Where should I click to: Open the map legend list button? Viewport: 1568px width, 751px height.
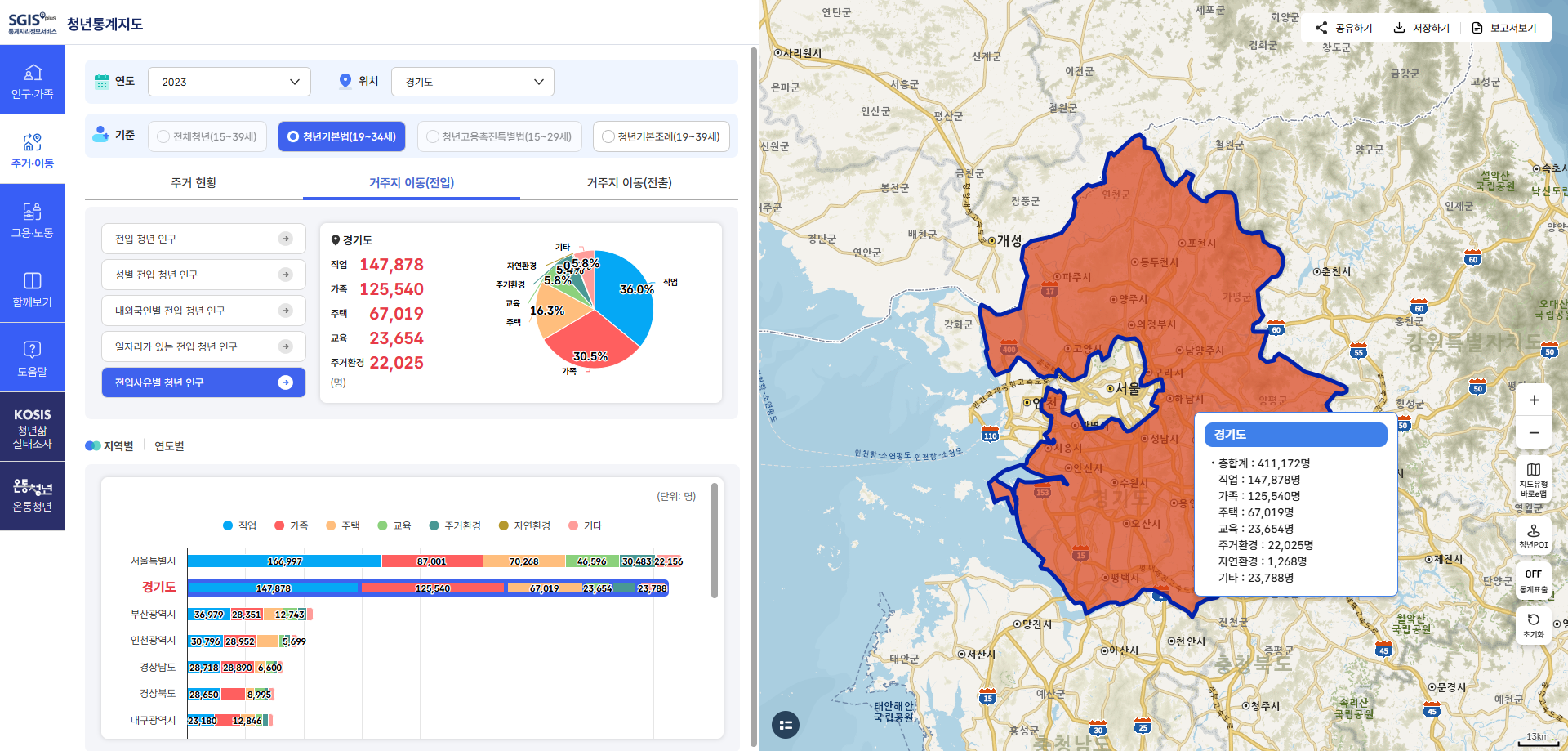[x=786, y=725]
